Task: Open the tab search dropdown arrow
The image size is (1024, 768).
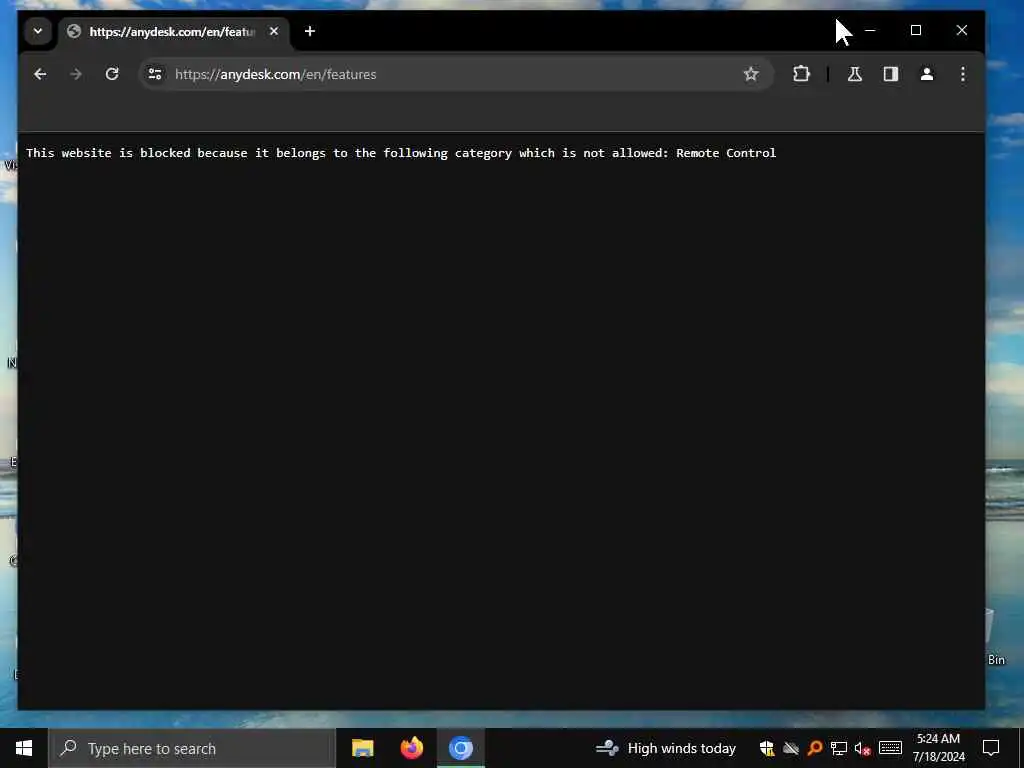Action: click(x=38, y=31)
